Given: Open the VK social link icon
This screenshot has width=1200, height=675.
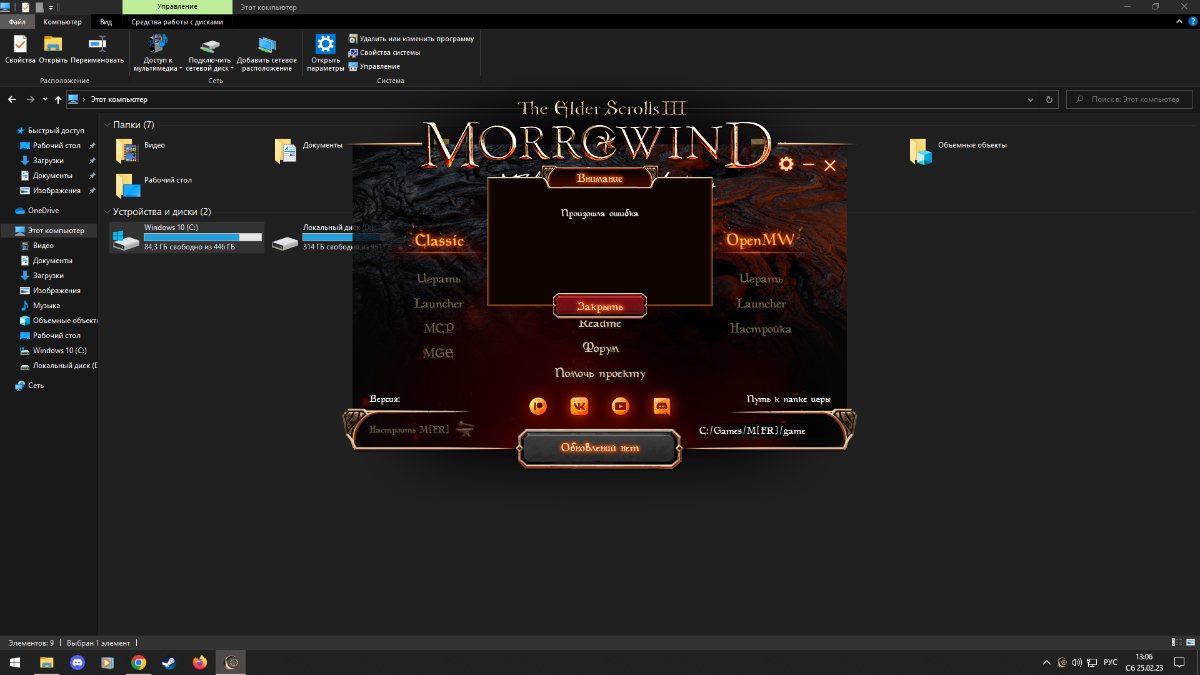Looking at the screenshot, I should click(x=580, y=406).
